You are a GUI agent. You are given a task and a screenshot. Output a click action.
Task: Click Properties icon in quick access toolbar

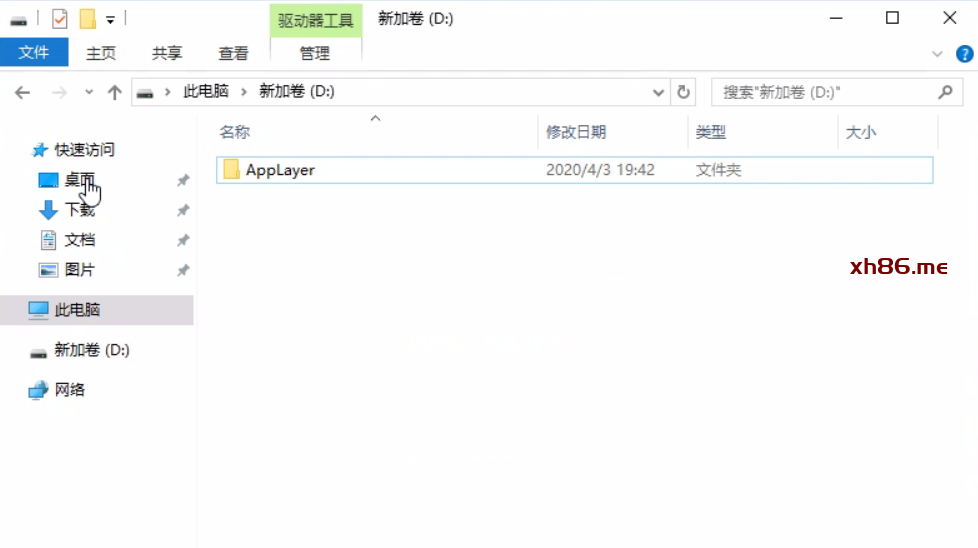(60, 19)
